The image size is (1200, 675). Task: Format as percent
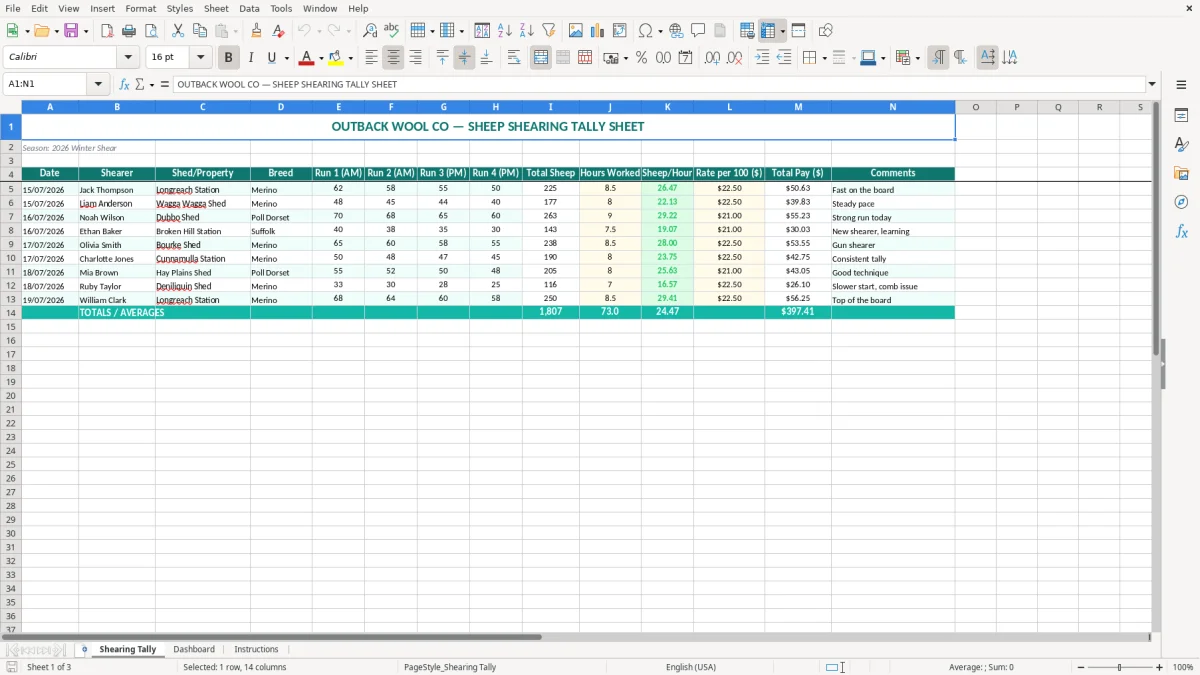coord(641,58)
